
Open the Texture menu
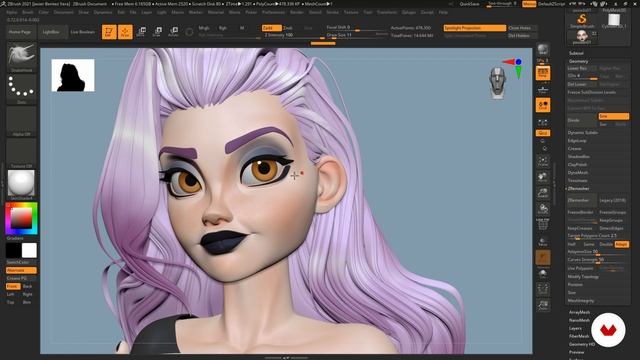[351, 12]
